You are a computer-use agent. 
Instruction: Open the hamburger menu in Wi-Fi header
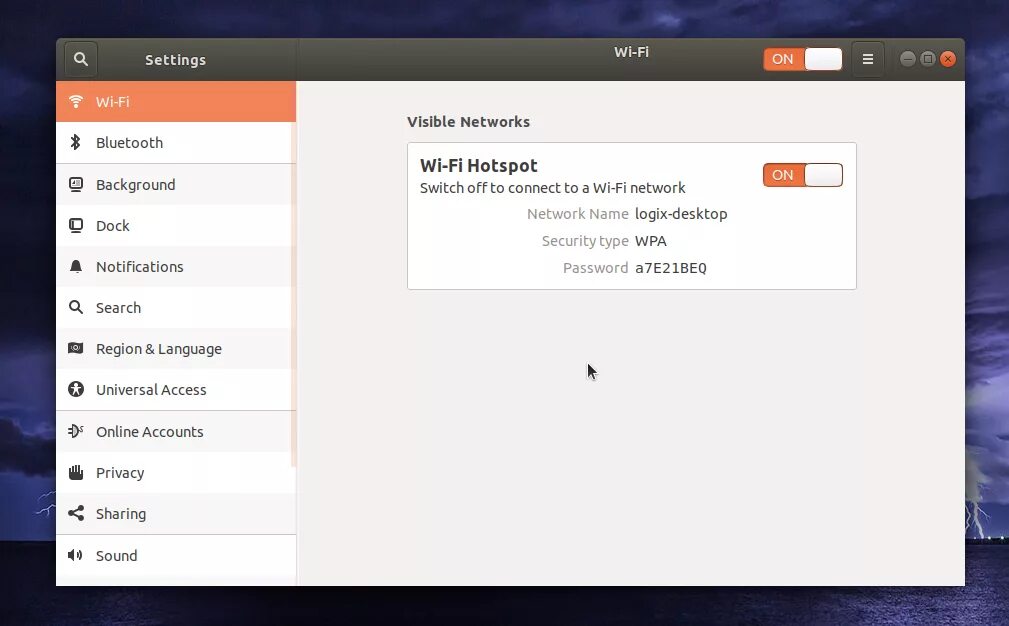click(x=867, y=59)
